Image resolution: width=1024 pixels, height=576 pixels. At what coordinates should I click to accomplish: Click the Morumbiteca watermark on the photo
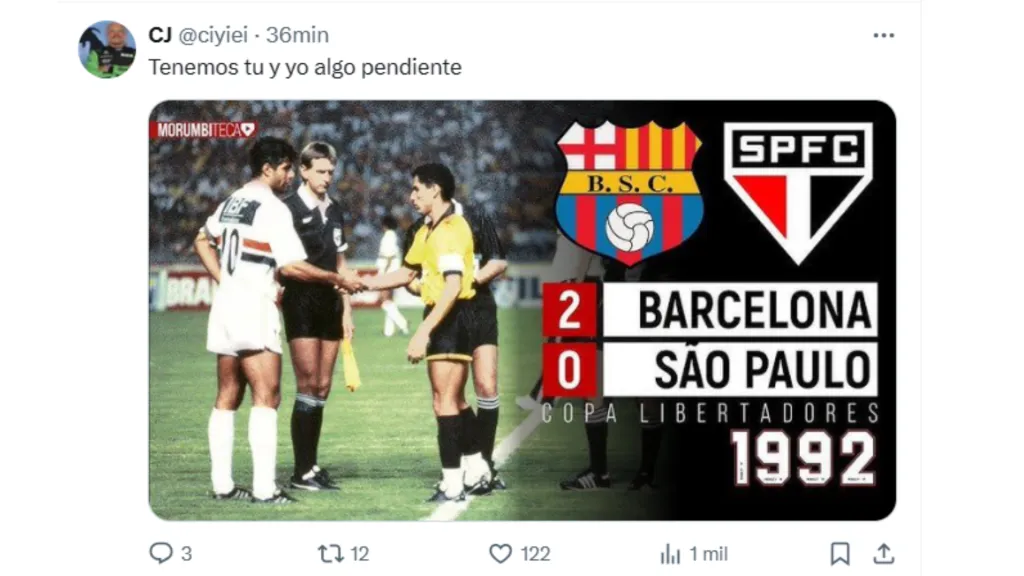point(204,129)
